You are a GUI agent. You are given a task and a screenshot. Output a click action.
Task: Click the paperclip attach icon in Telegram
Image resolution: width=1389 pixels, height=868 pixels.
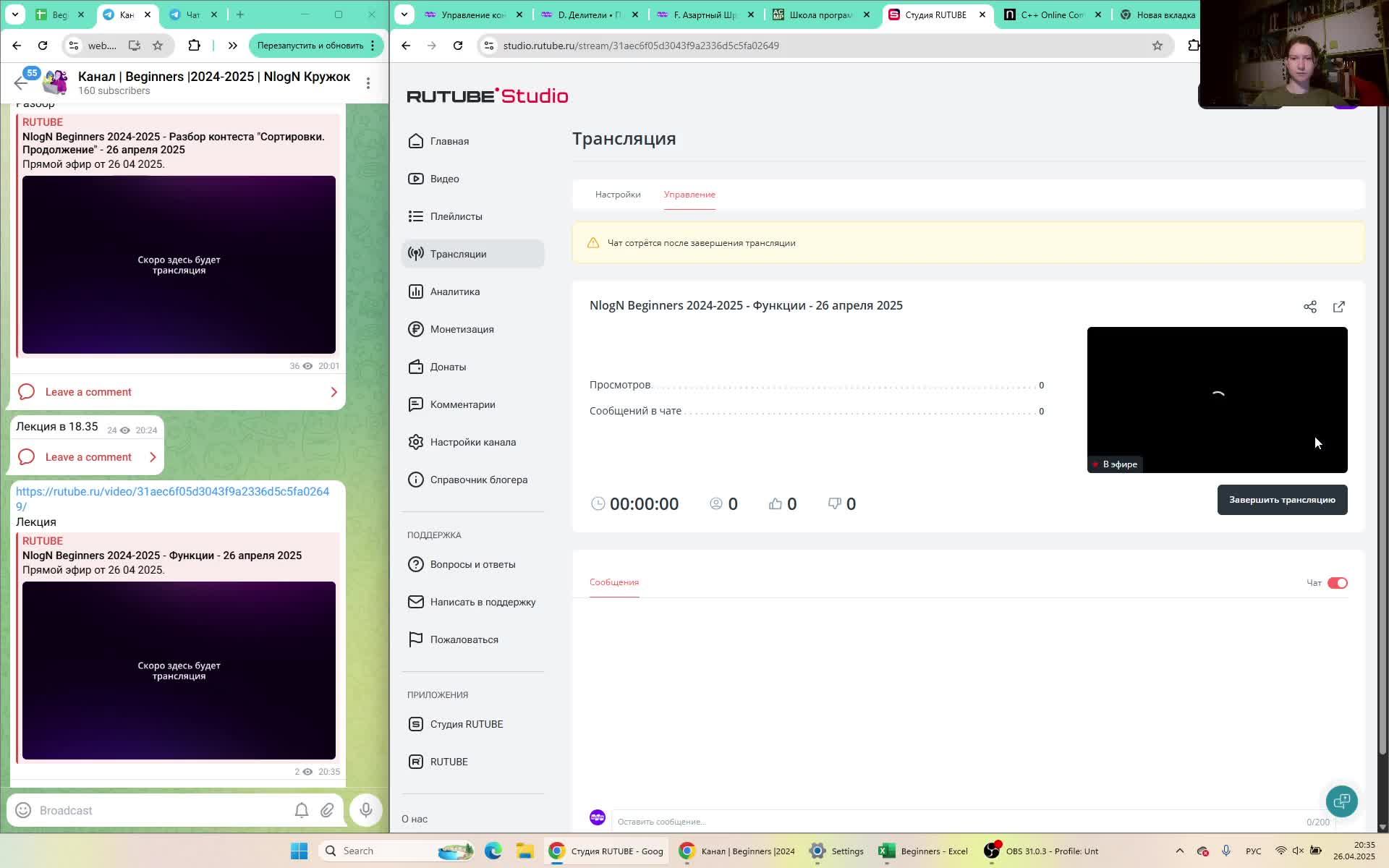pyautogui.click(x=327, y=810)
